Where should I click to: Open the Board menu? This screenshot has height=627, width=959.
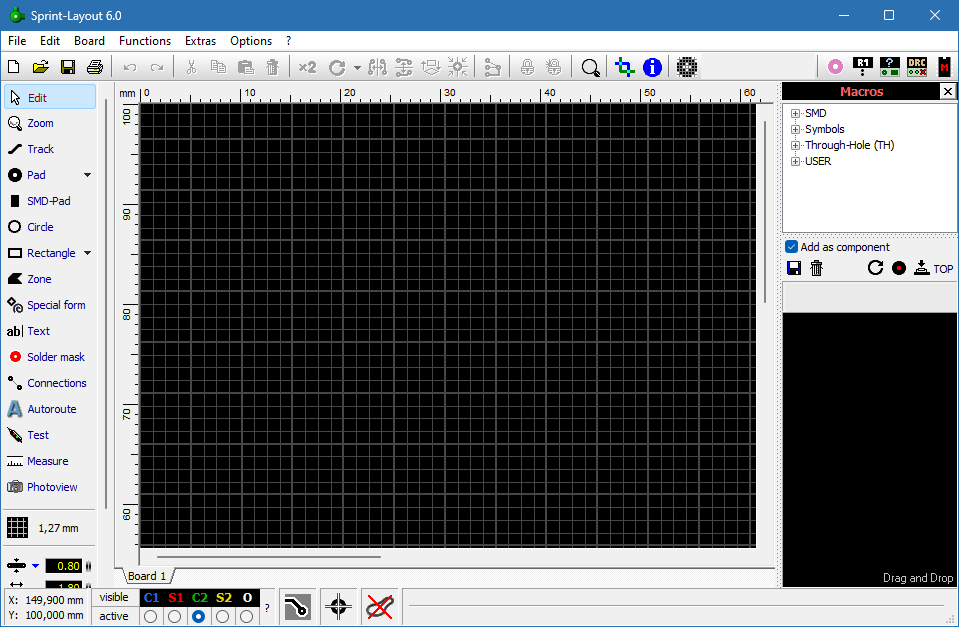89,40
